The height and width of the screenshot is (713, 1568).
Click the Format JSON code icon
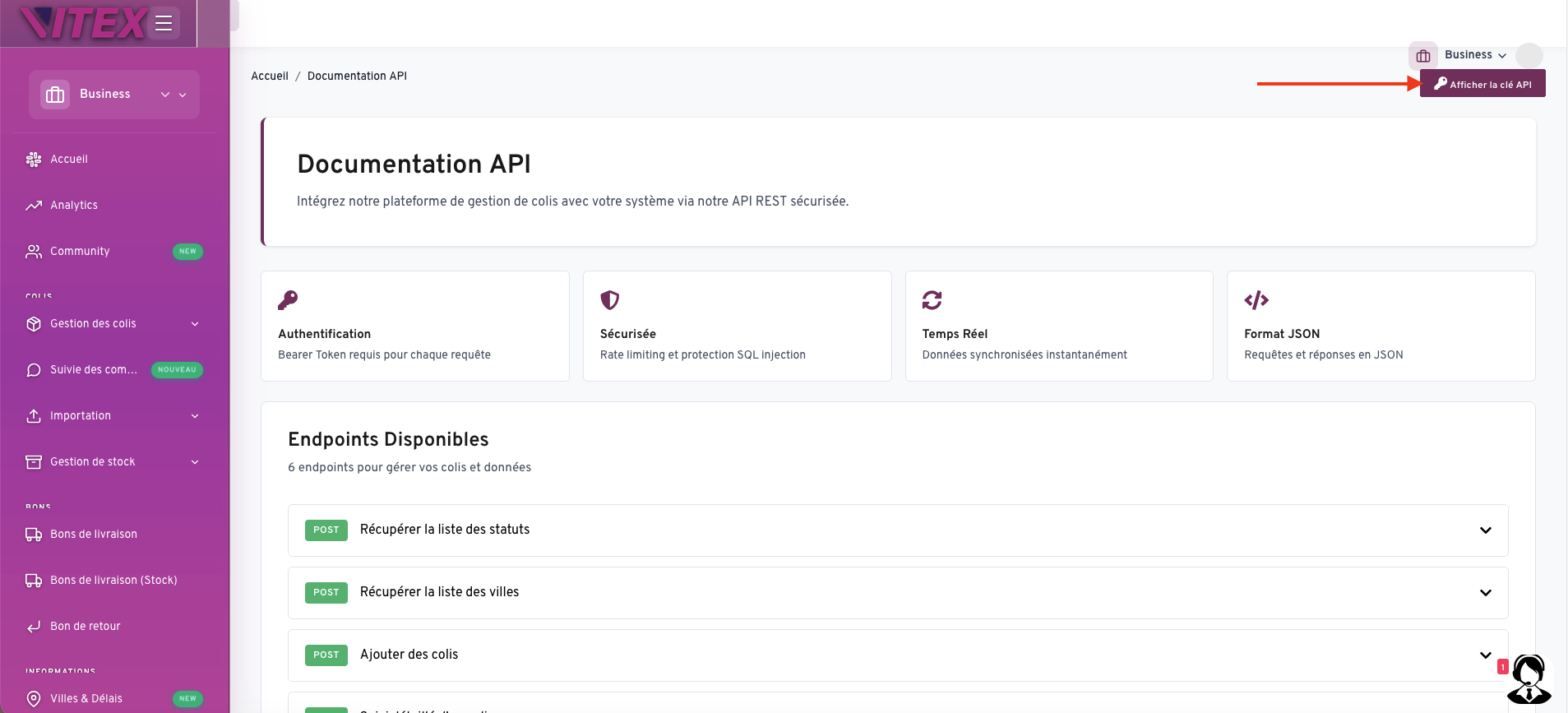(x=1256, y=300)
